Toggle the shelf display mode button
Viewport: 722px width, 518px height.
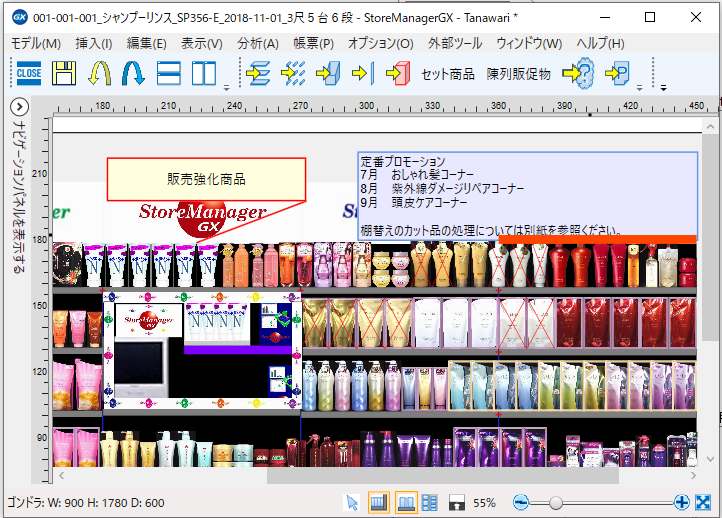pos(378,502)
